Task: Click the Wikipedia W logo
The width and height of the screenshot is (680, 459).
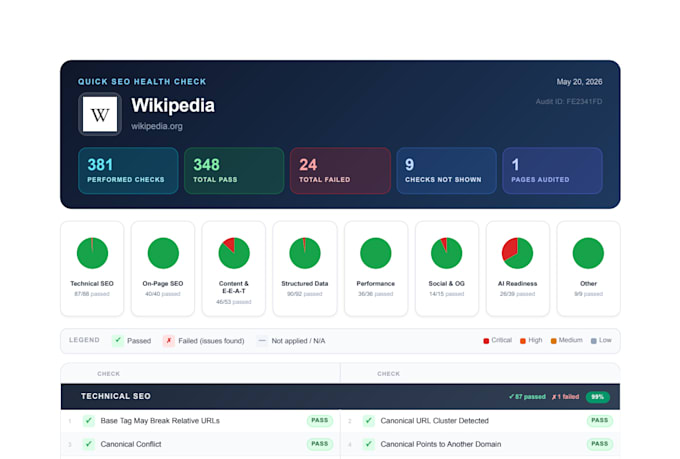Action: (x=100, y=114)
